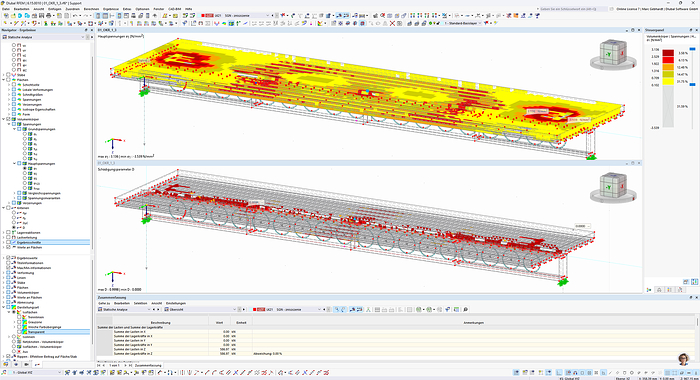Click the yellow legend color swatch
The width and height of the screenshot is (700, 380).
click(x=668, y=82)
